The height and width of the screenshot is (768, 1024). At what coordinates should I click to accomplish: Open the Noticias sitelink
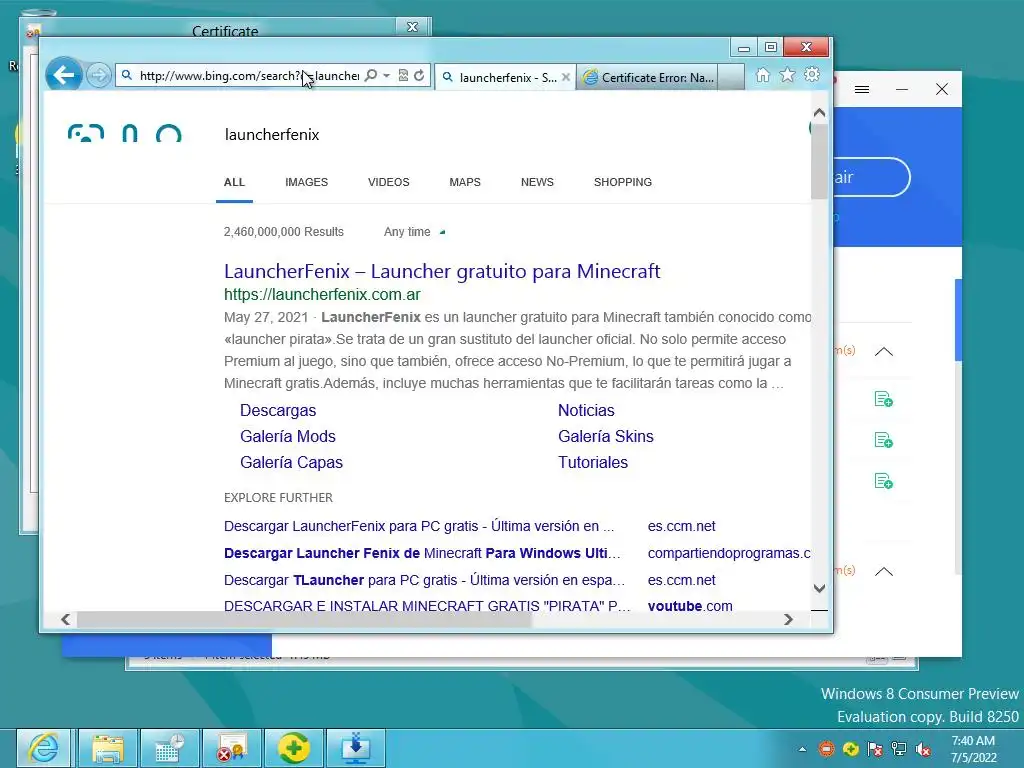click(x=586, y=410)
